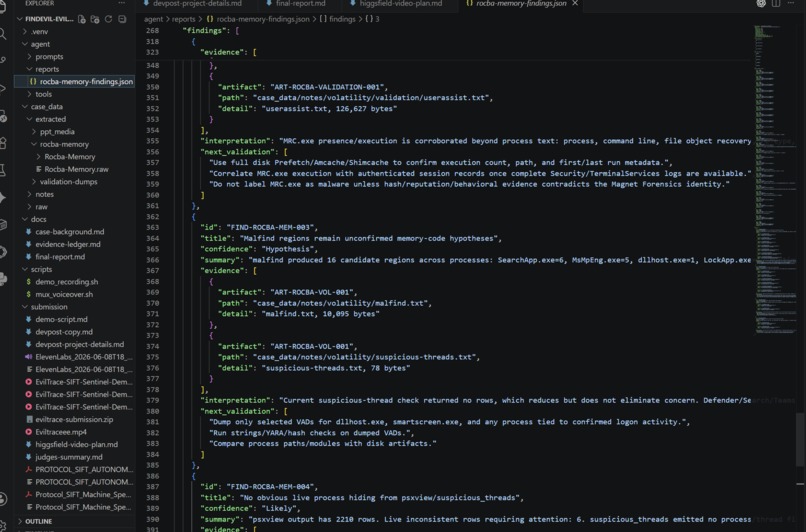Click the reports breadcrumb segment
Viewport: 806px width, 532px height.
tap(184, 19)
